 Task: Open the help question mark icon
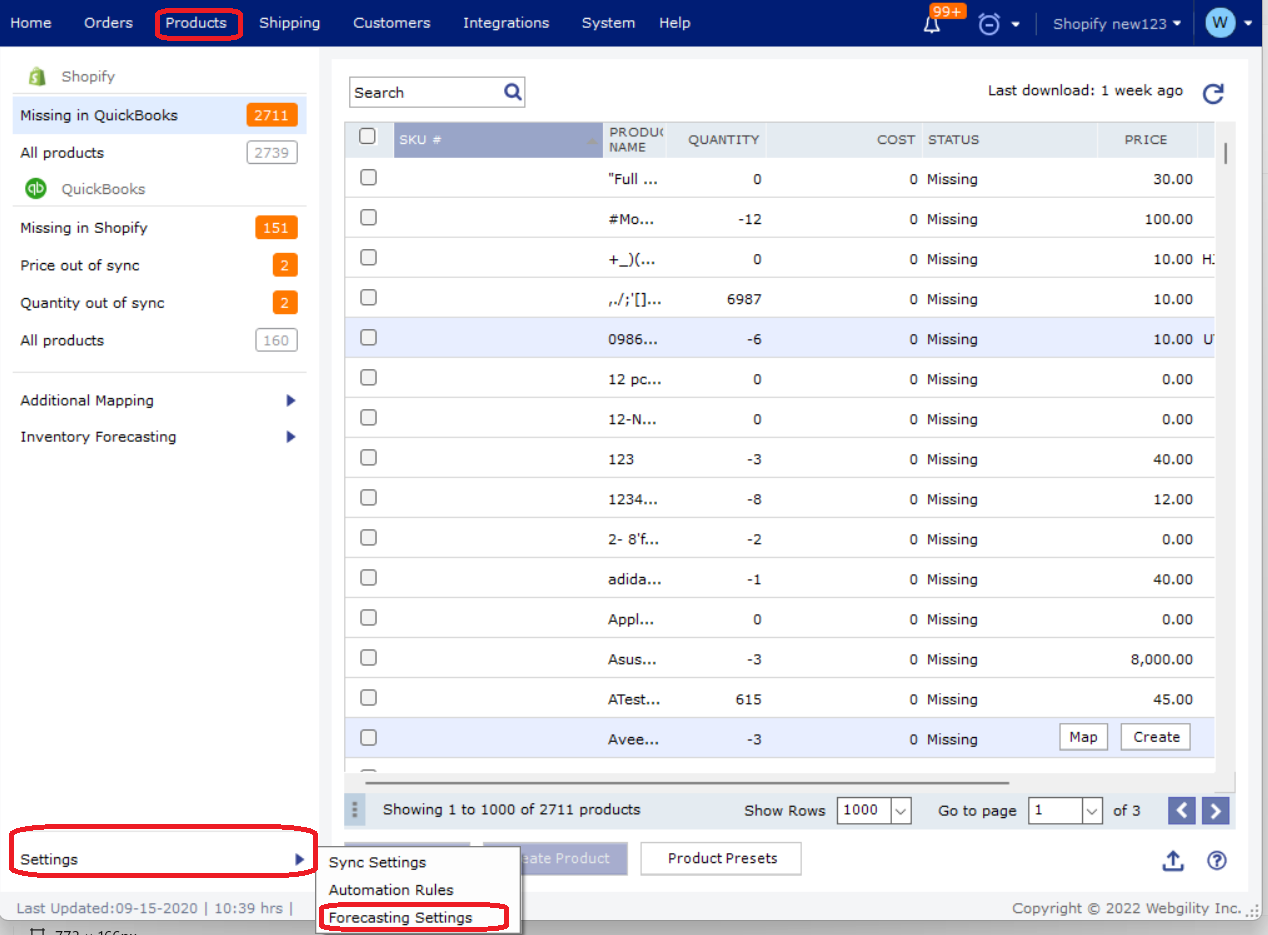pos(1217,860)
